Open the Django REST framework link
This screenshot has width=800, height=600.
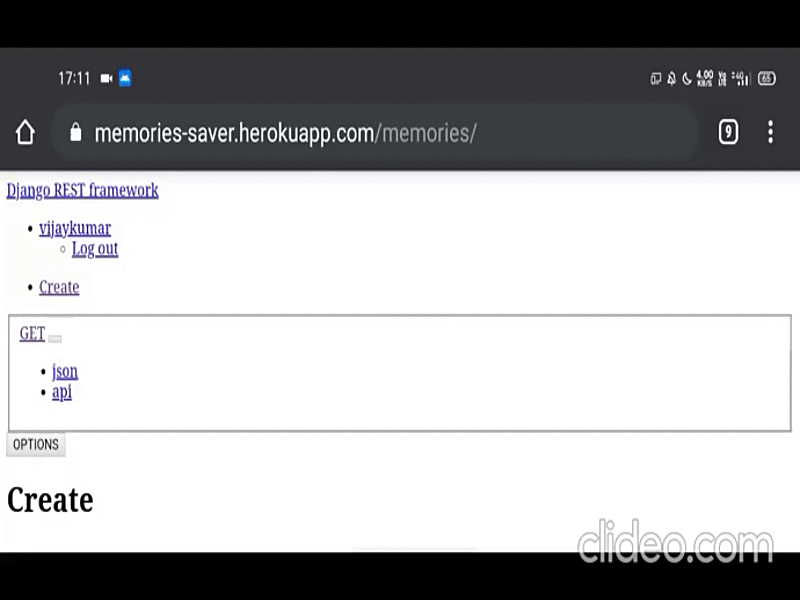(82, 190)
